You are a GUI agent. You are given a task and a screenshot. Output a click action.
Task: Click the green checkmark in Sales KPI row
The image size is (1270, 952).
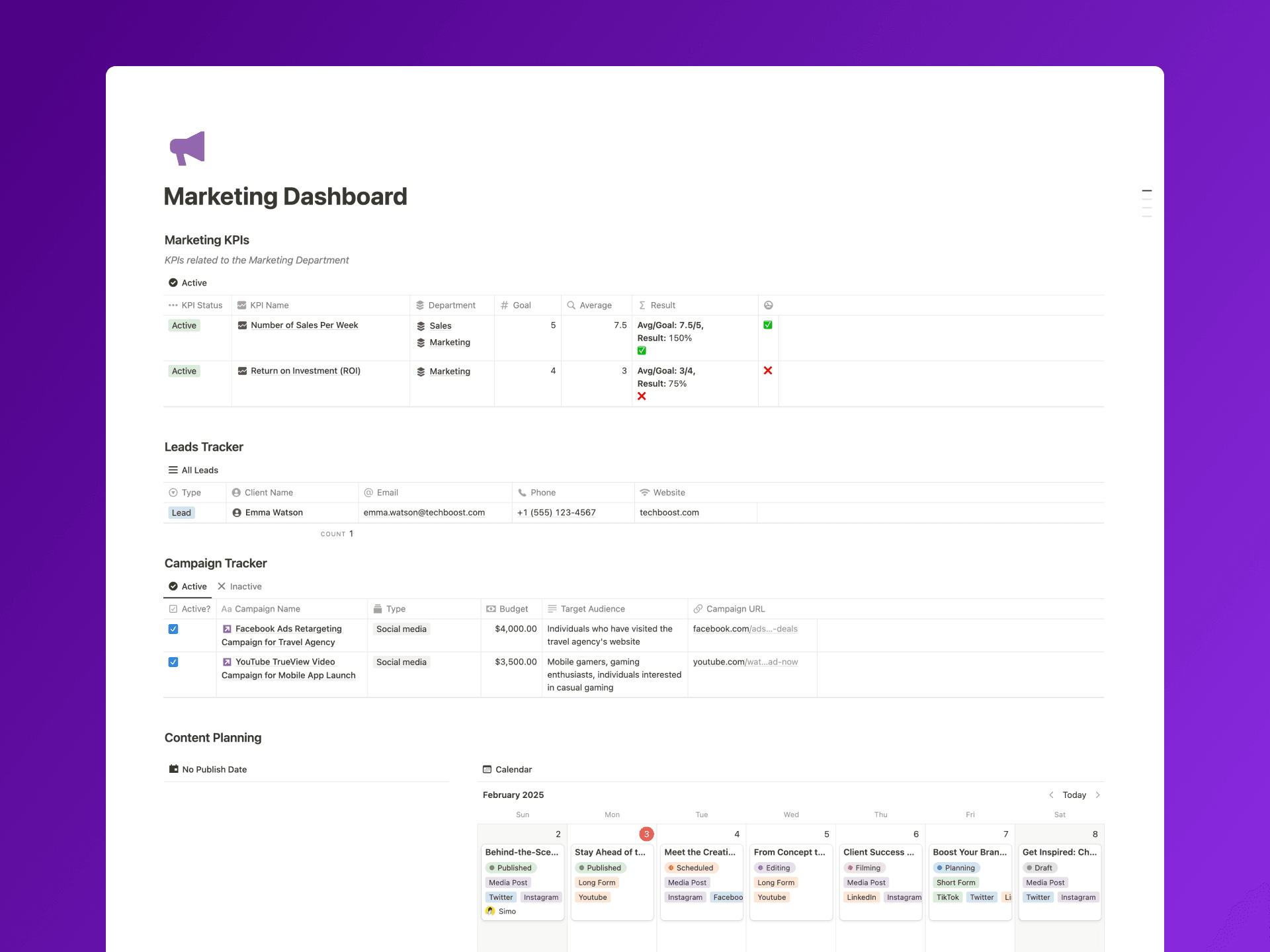(x=767, y=325)
